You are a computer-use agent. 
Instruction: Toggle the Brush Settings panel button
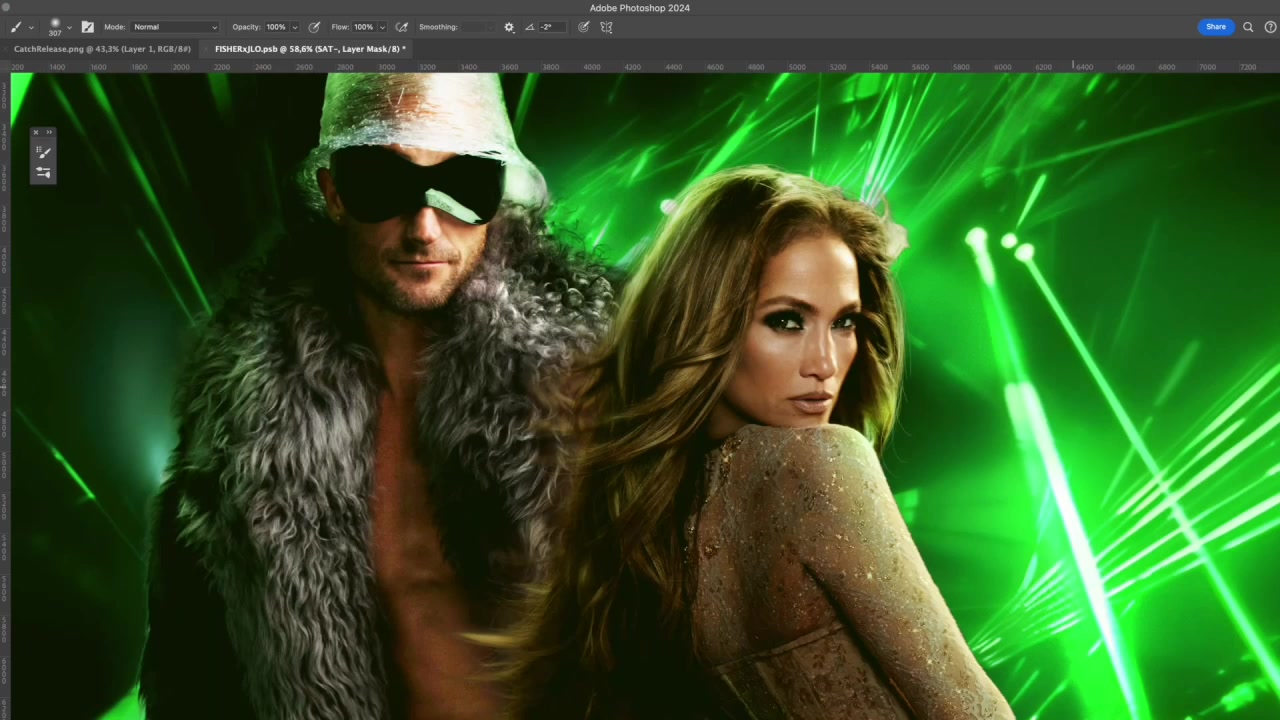(87, 27)
